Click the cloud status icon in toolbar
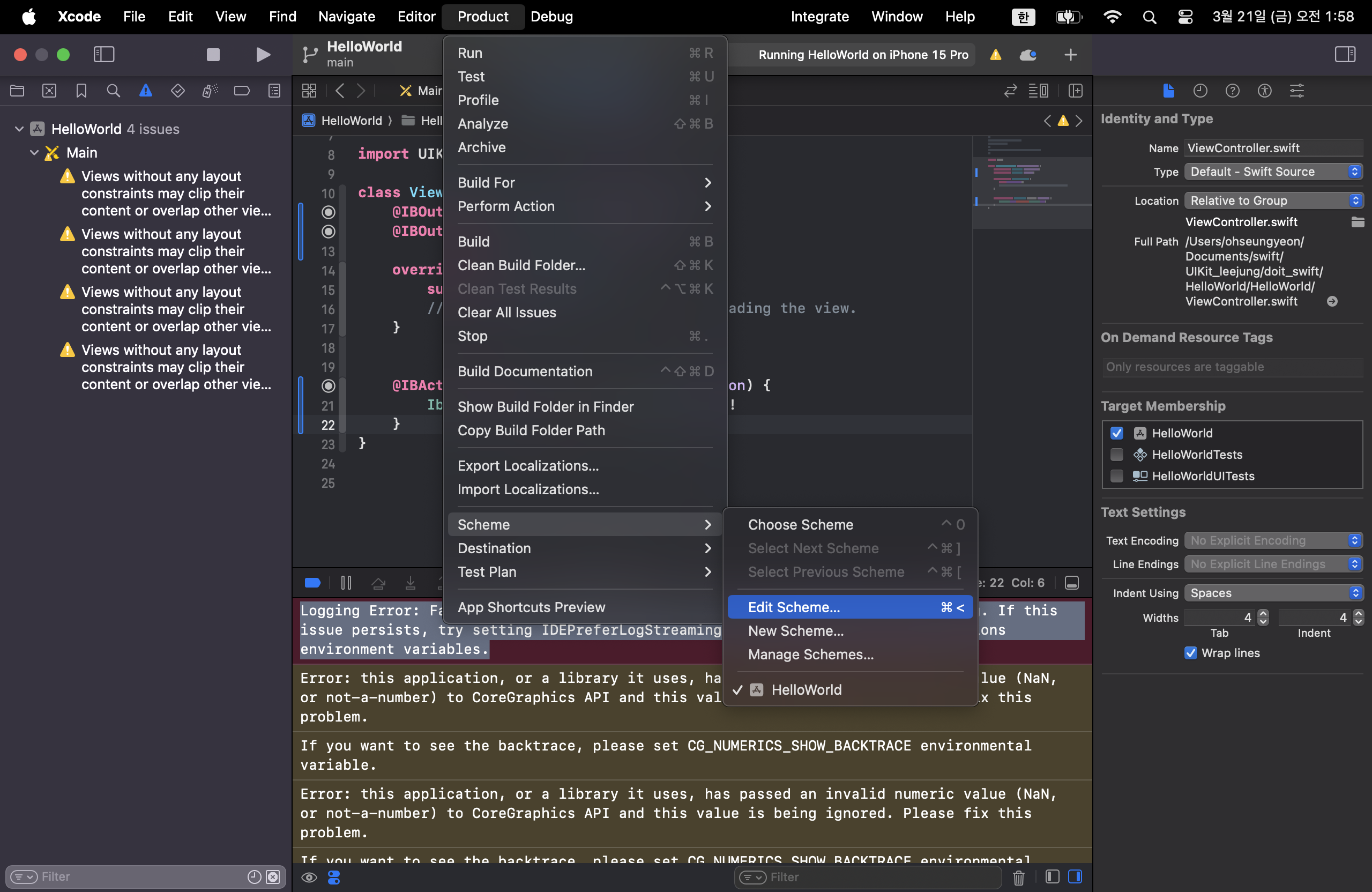Viewport: 1372px width, 892px height. point(1028,55)
